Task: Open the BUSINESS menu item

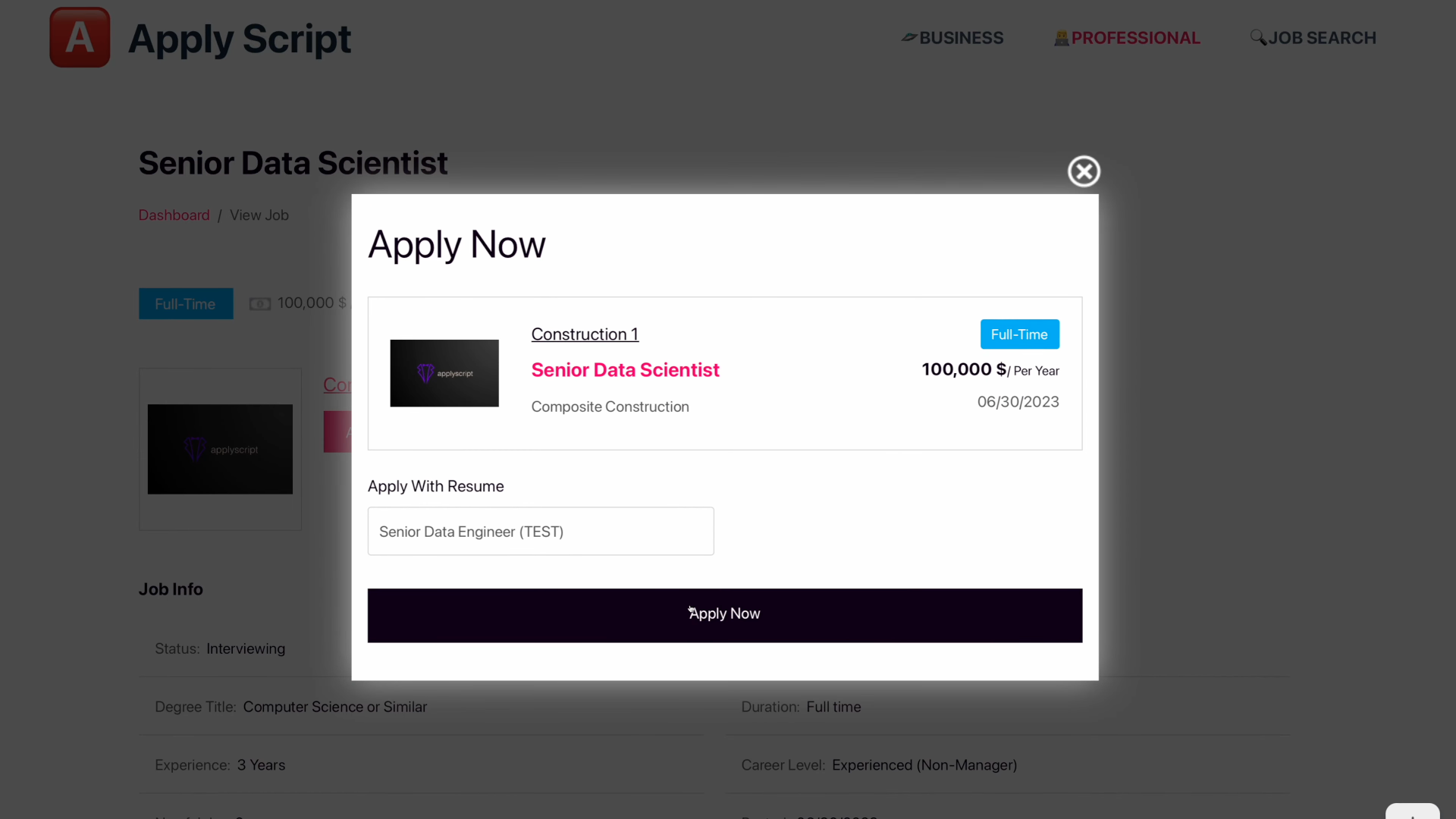Action: click(961, 38)
